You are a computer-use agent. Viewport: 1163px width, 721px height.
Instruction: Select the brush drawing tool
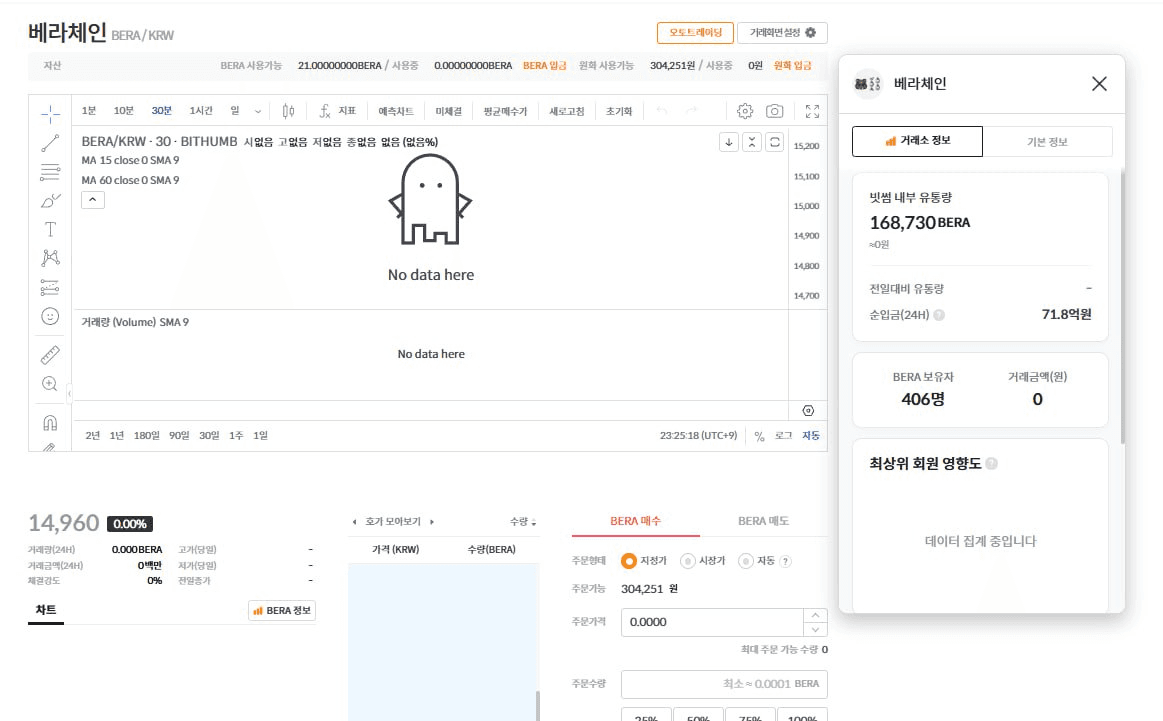(50, 201)
